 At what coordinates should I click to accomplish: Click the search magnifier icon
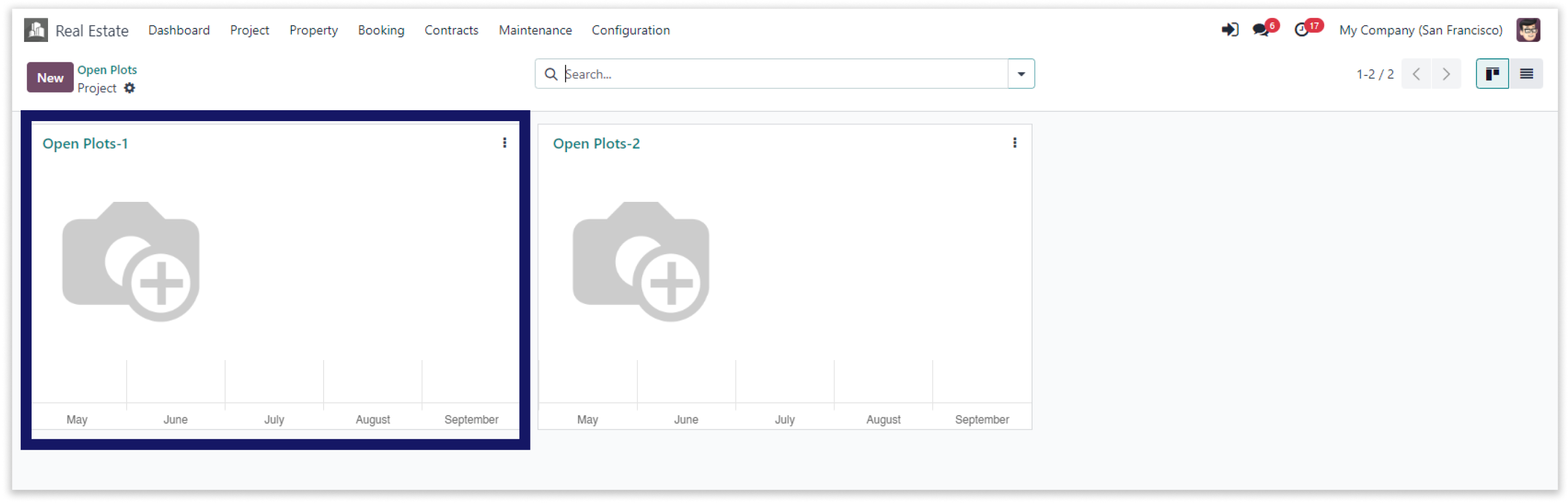click(551, 74)
